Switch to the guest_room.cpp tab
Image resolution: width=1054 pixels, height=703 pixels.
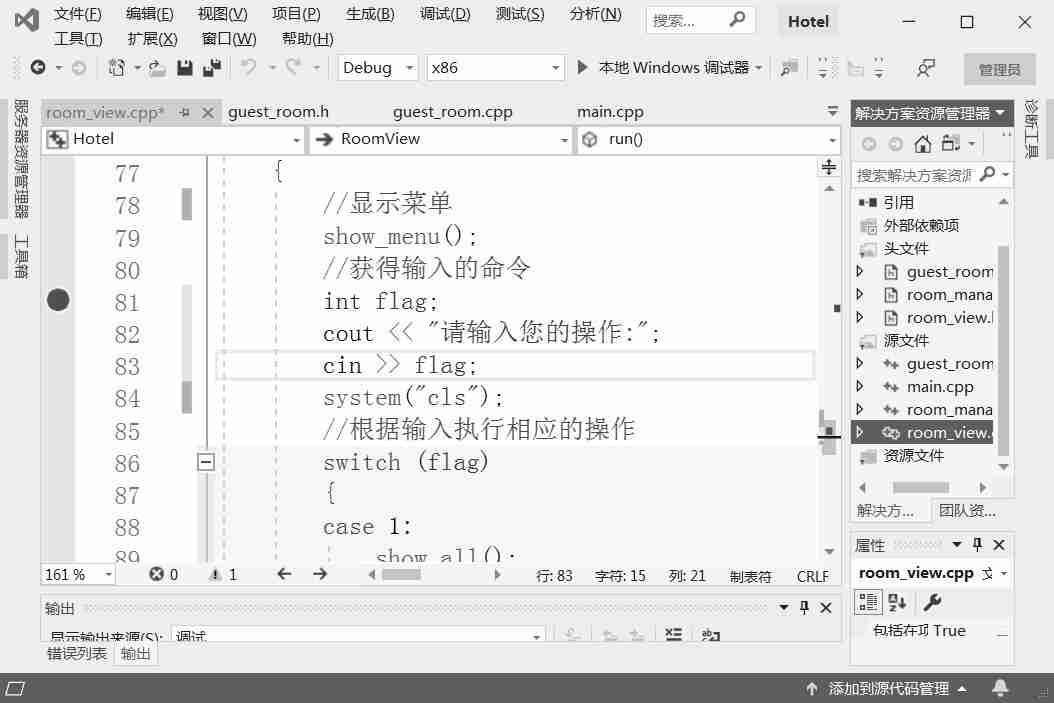tap(452, 112)
